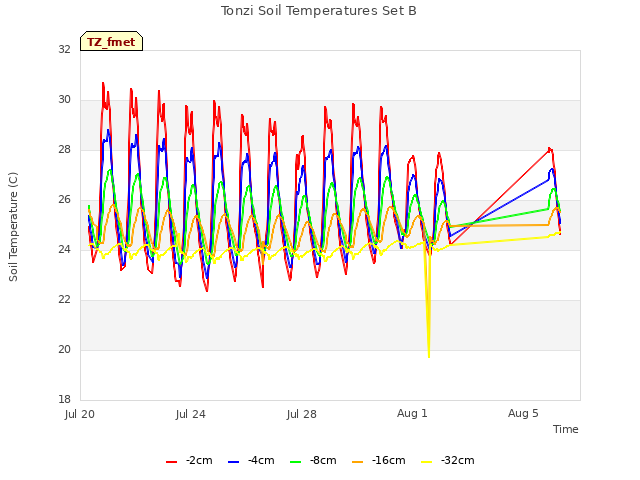
Task: Click the red -2cm peak near Aug 6
Action: click(549, 149)
